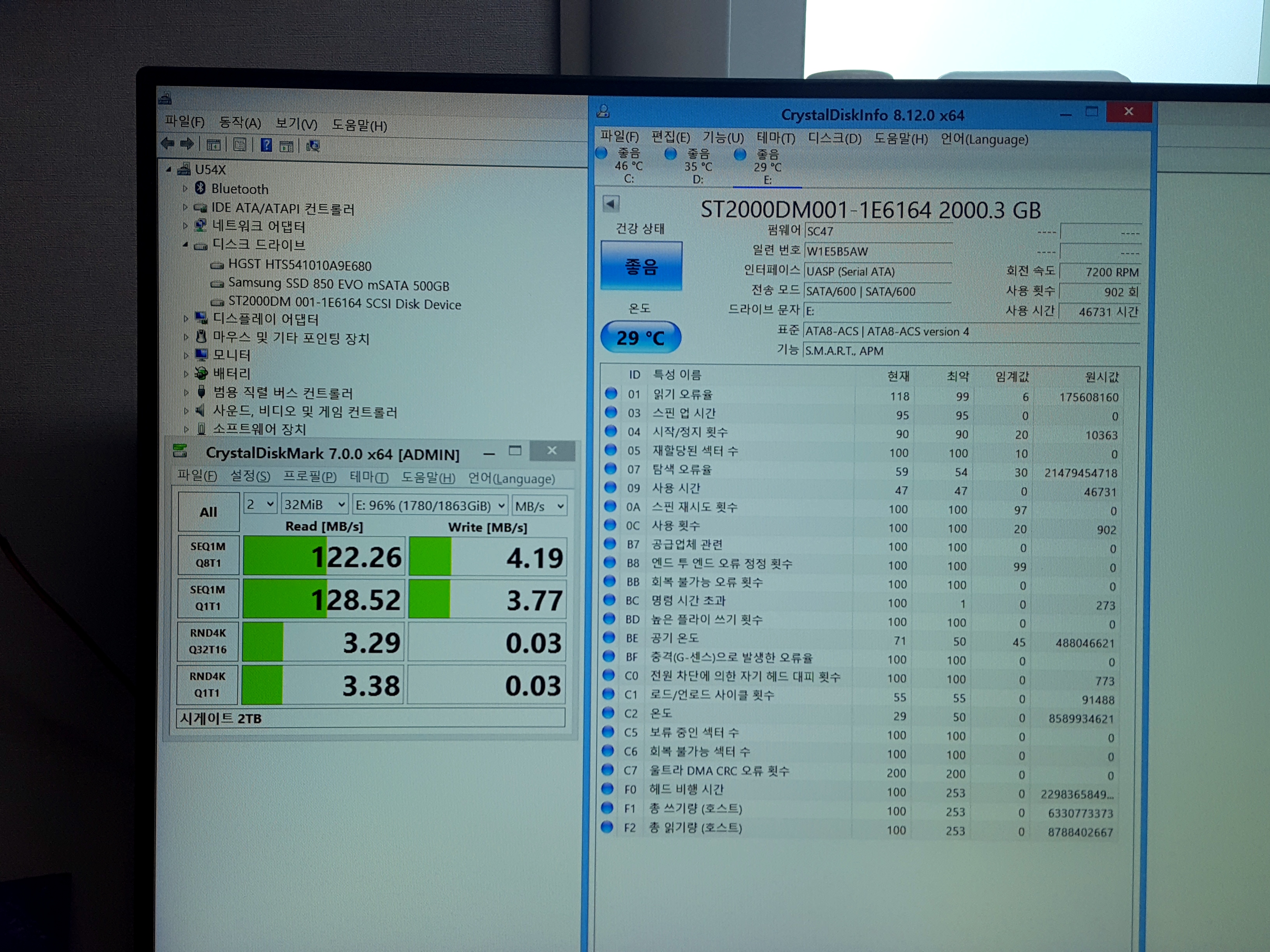Click the status dot for C7 울트라 DMA CRC
This screenshot has height=952, width=1270.
click(607, 770)
